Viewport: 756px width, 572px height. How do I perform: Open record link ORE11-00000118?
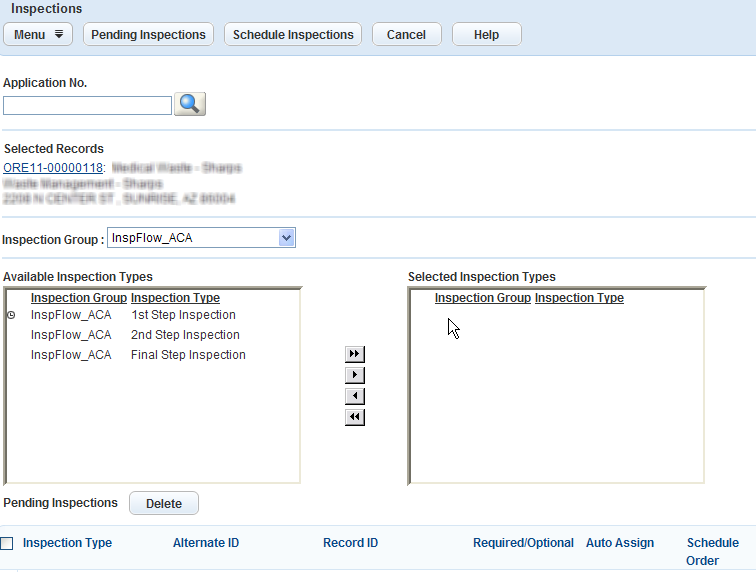pos(53,168)
